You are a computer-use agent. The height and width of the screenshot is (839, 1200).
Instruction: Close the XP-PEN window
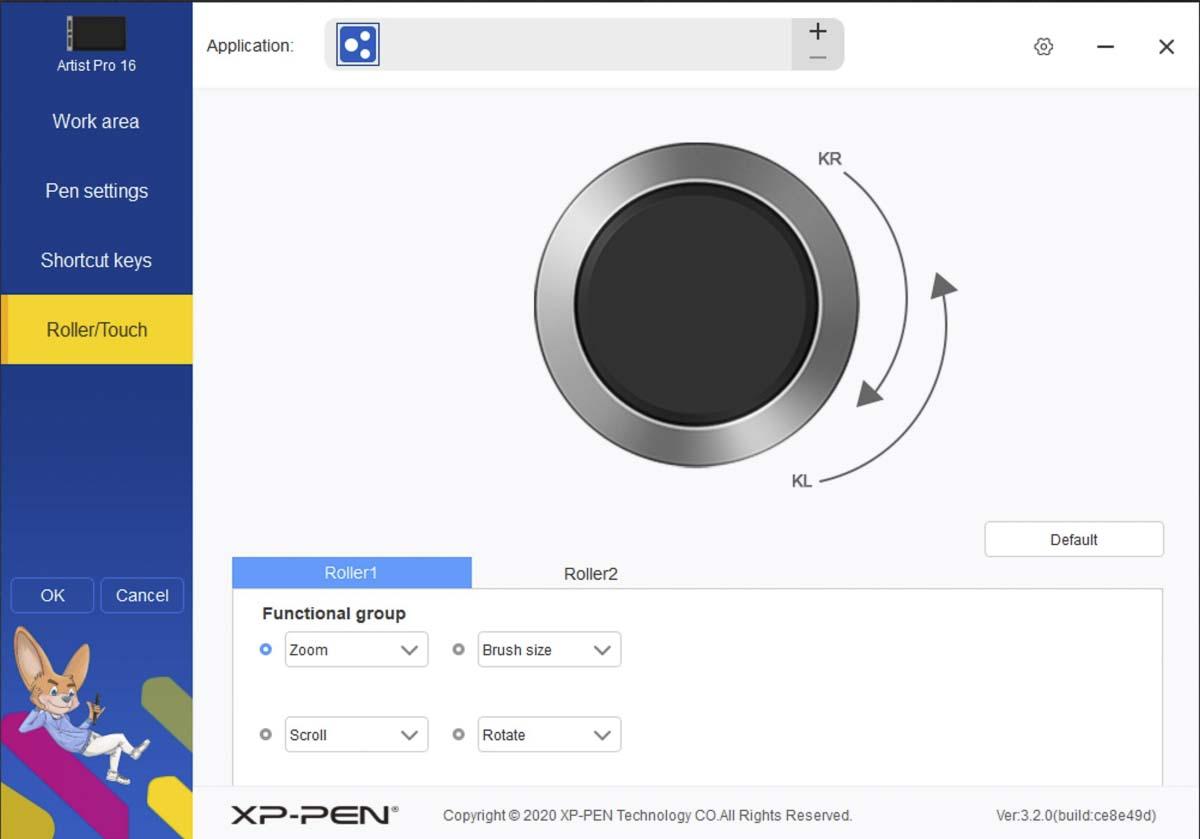[1166, 46]
